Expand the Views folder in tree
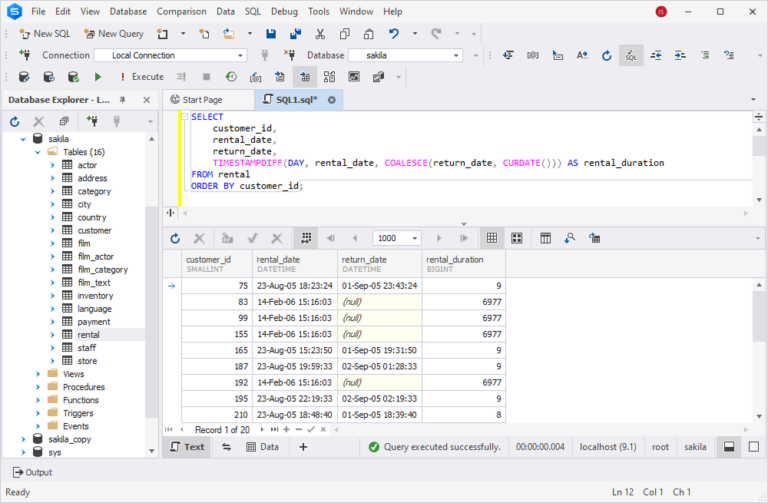768x503 pixels. (38, 374)
